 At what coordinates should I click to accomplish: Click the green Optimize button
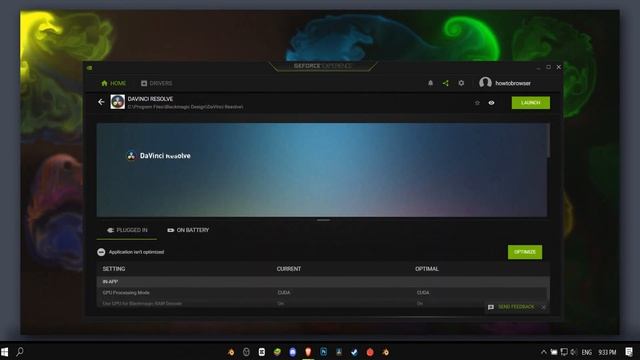525,252
